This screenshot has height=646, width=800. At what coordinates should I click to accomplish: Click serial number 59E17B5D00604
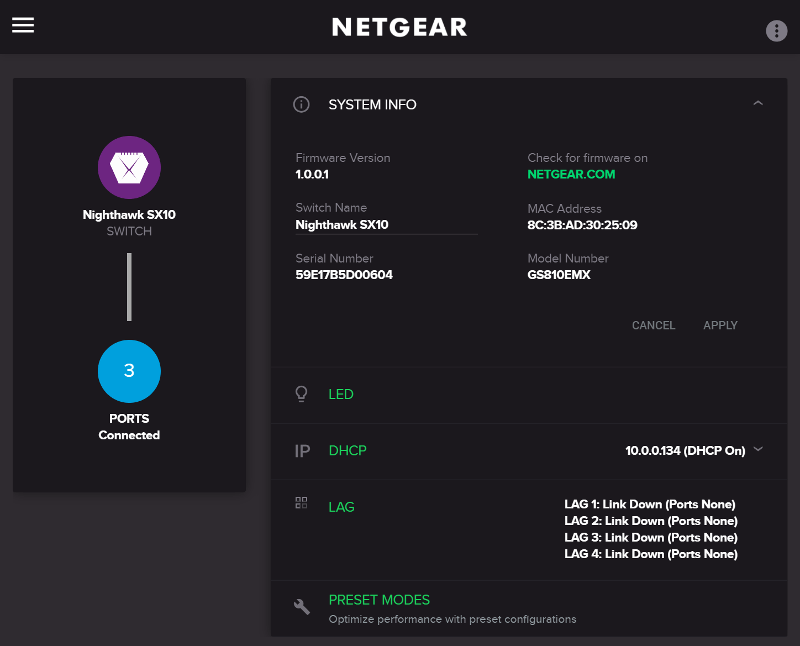344,275
